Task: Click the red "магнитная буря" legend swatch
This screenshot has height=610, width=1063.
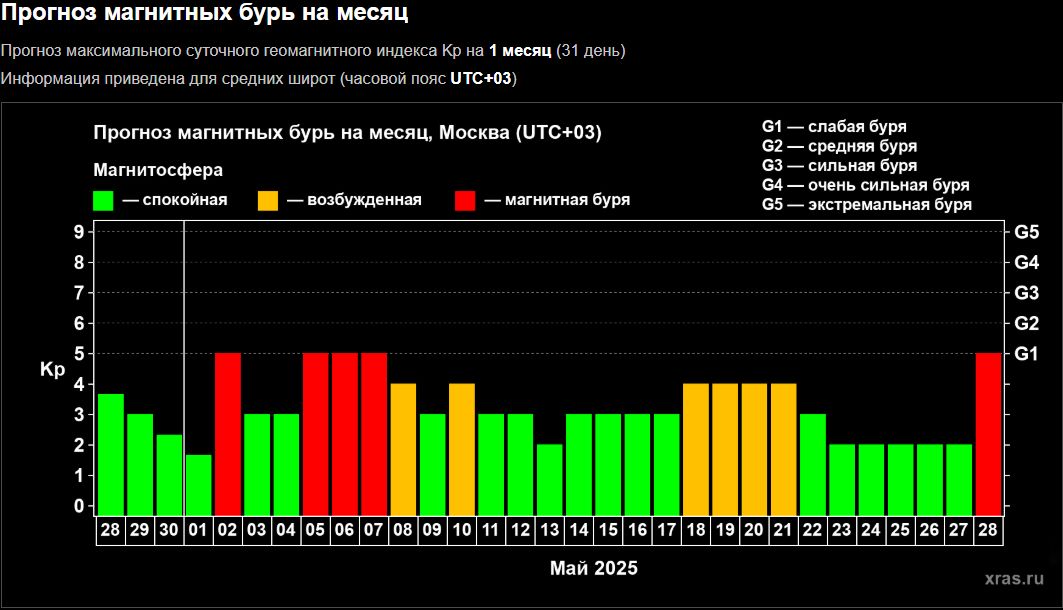Action: pyautogui.click(x=465, y=200)
